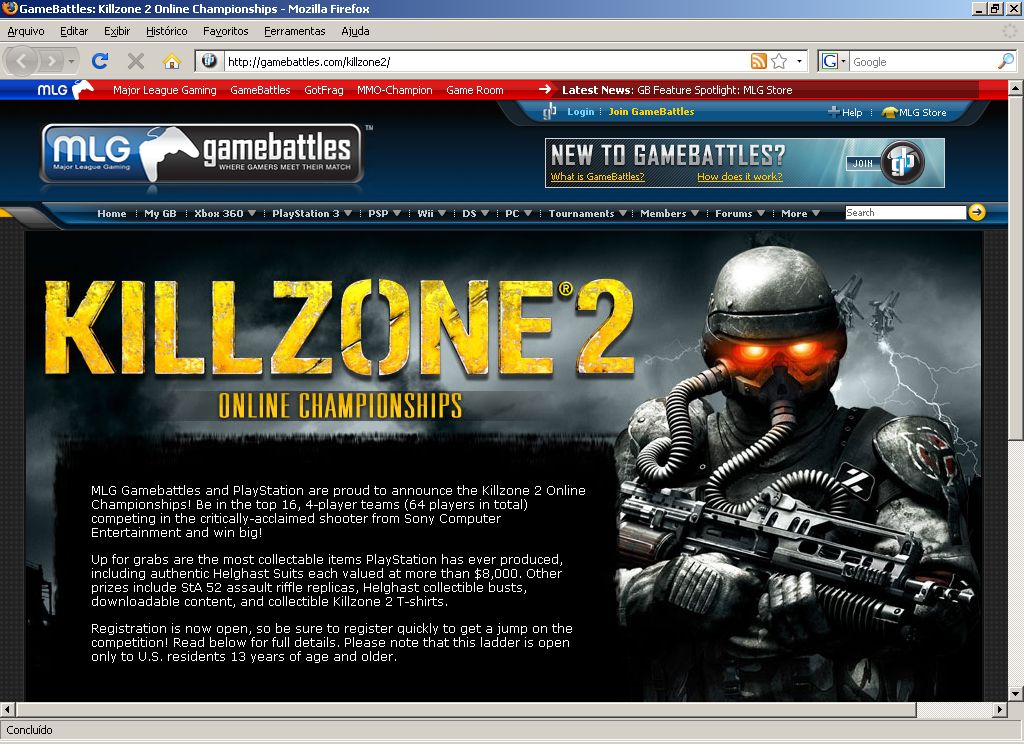
Task: Click the RSS feed icon in address bar
Action: (758, 61)
